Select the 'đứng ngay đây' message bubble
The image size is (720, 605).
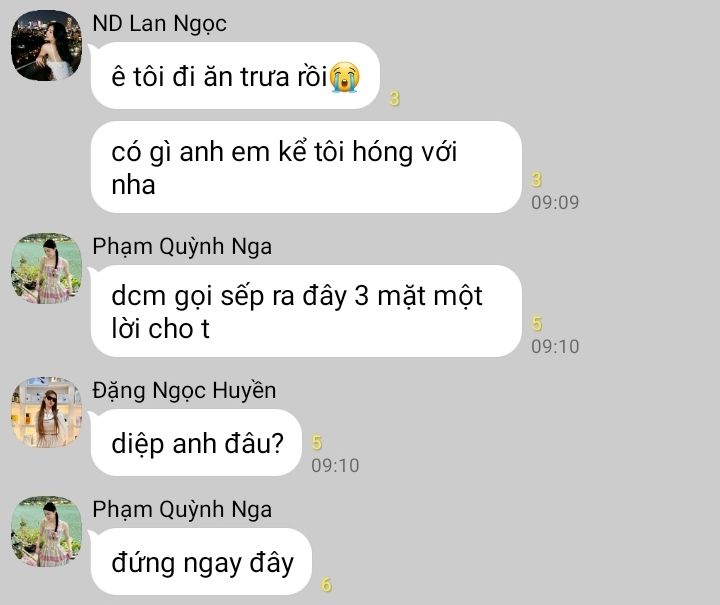click(x=202, y=562)
